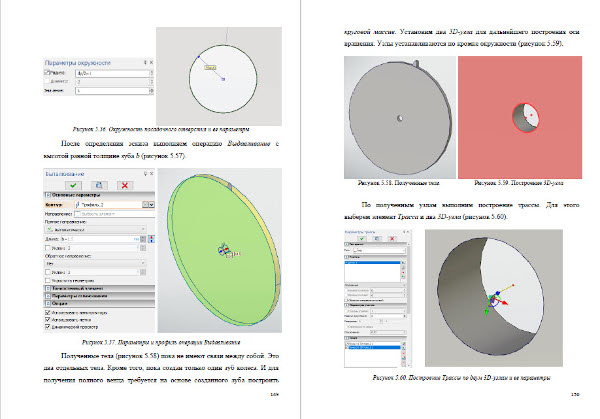Flip extrusion direction with red-blue arrow icon

[x=152, y=239]
